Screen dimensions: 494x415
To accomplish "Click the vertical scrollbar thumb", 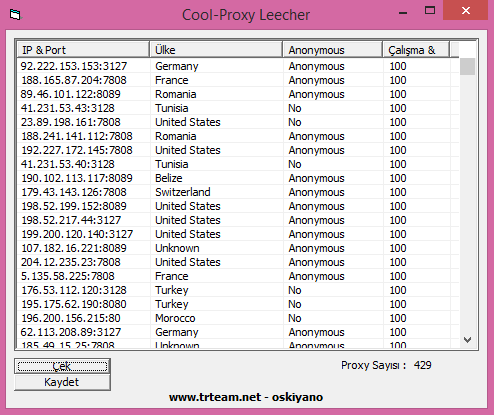I will [x=467, y=66].
